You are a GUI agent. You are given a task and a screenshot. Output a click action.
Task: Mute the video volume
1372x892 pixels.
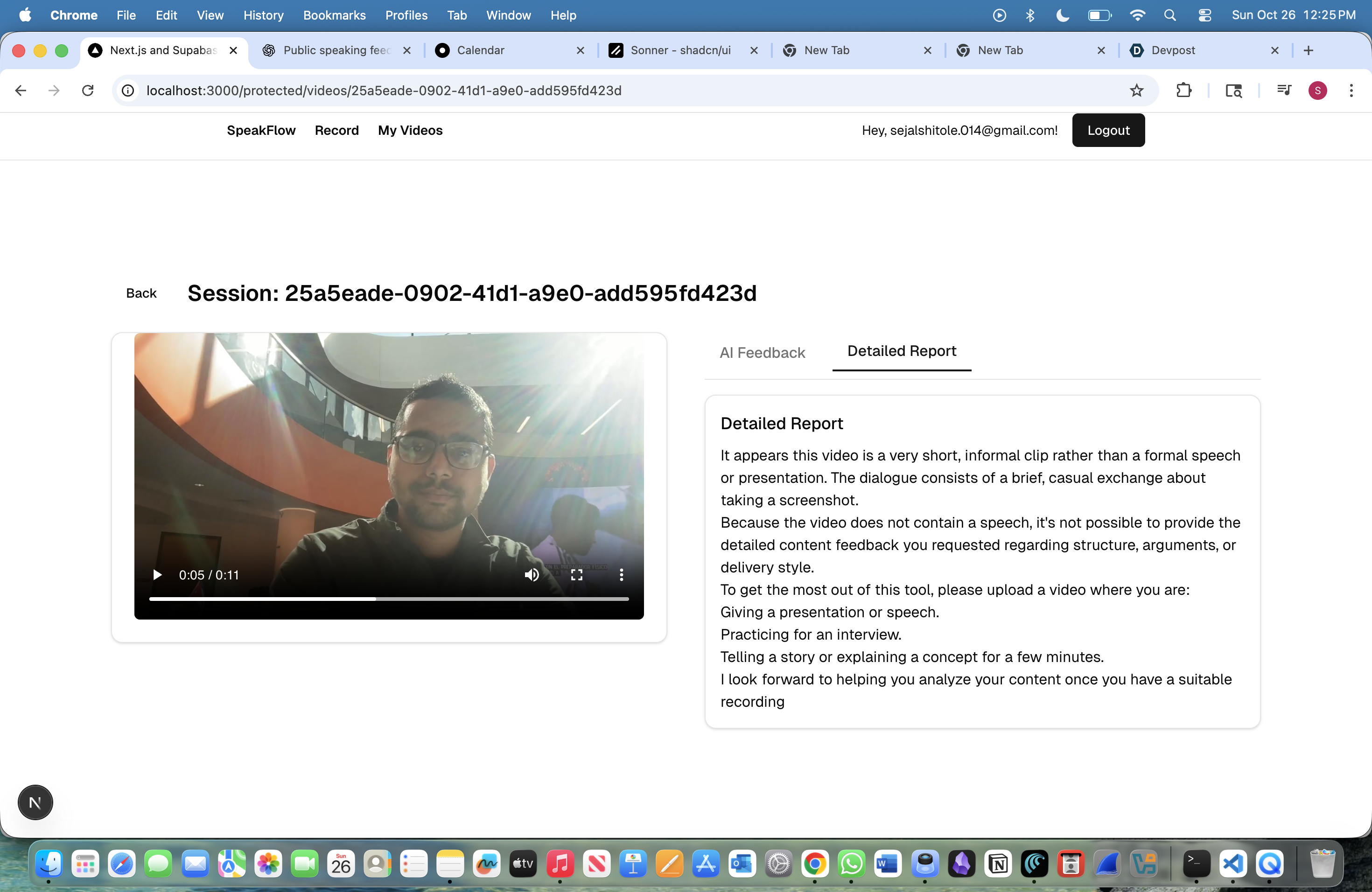point(532,574)
